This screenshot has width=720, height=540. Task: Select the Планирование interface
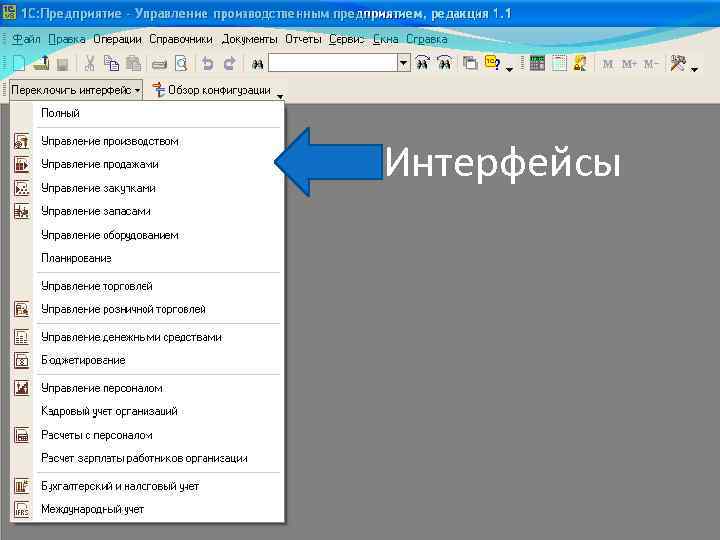click(x=147, y=258)
